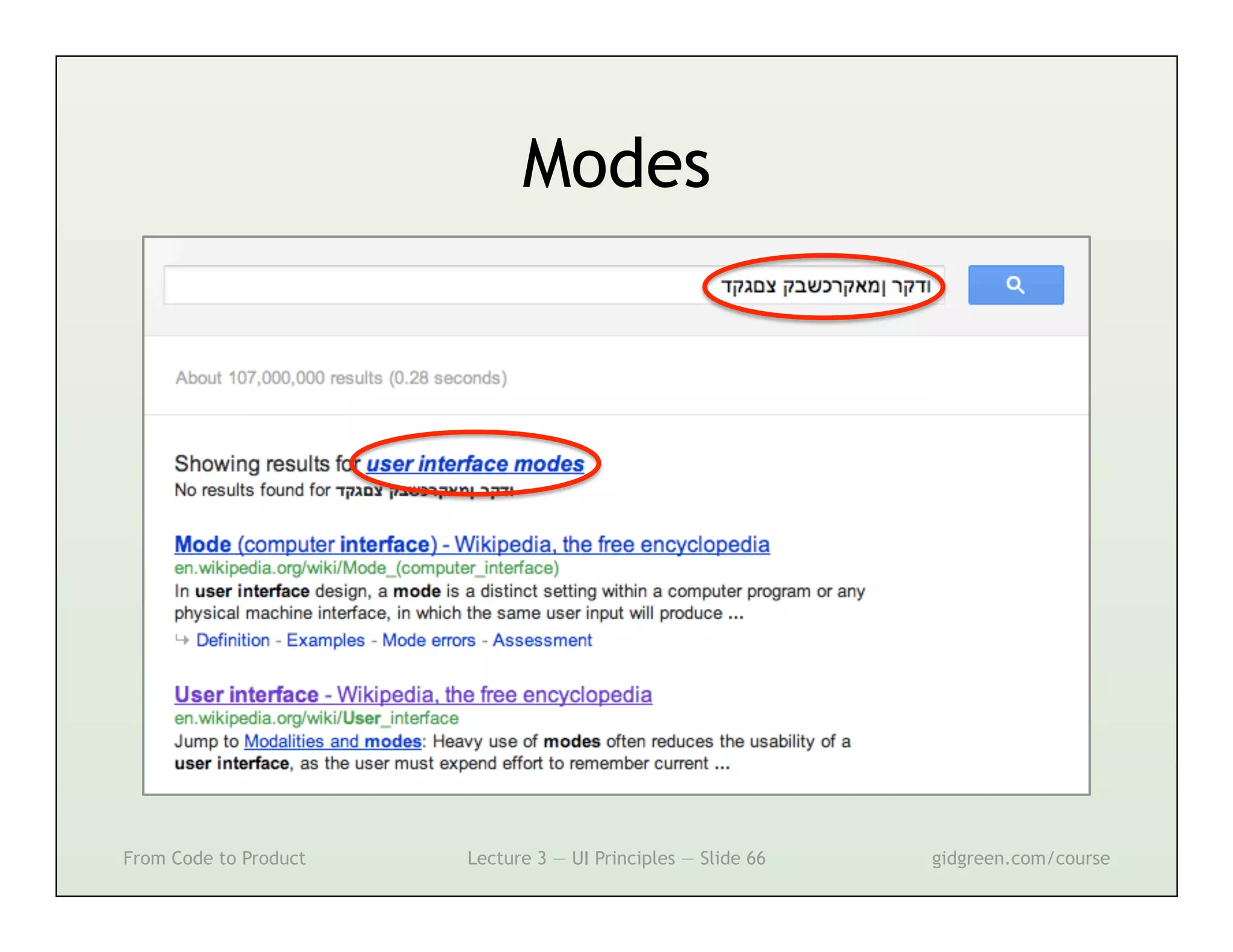The width and height of the screenshot is (1233, 952).
Task: Click the "Modes" slide title
Action: [x=616, y=163]
